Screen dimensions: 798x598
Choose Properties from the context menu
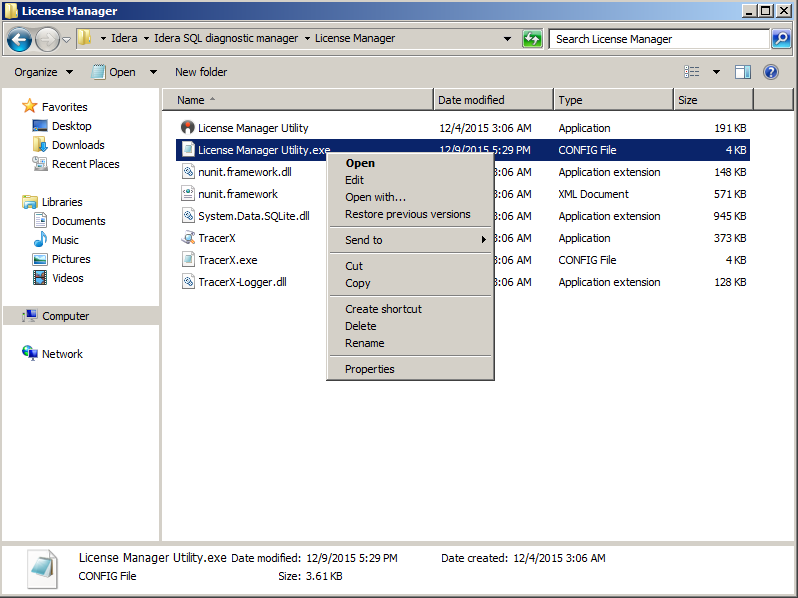pyautogui.click(x=369, y=369)
